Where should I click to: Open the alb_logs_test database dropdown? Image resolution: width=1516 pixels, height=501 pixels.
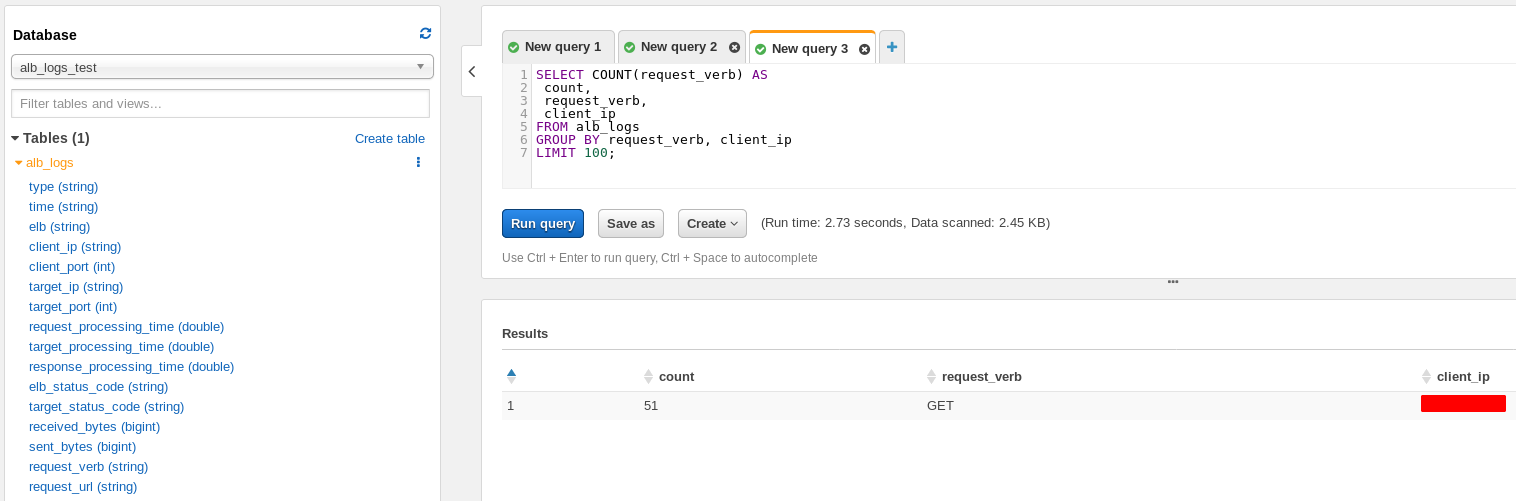click(222, 67)
